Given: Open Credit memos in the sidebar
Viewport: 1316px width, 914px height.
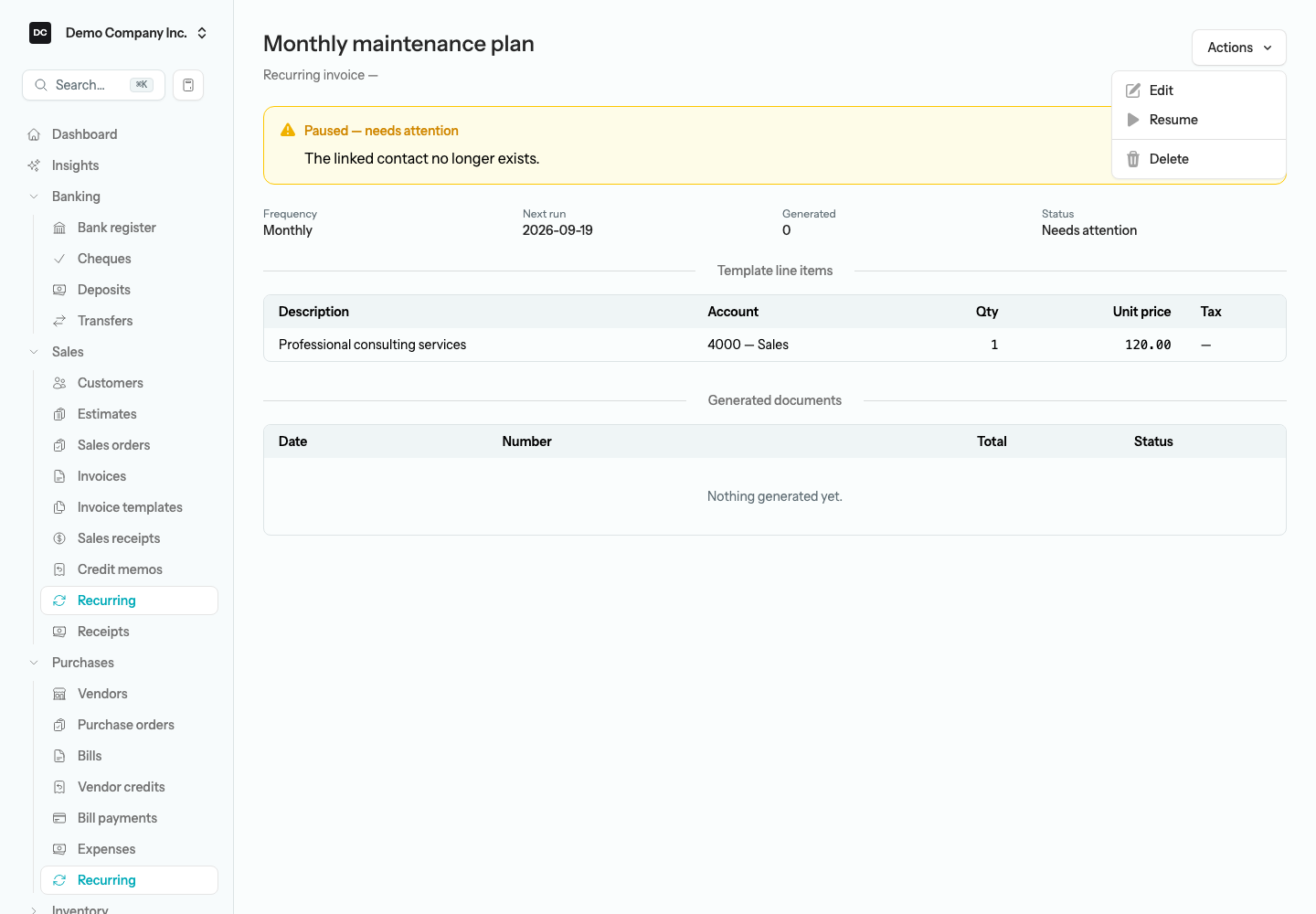Looking at the screenshot, I should tap(129, 569).
